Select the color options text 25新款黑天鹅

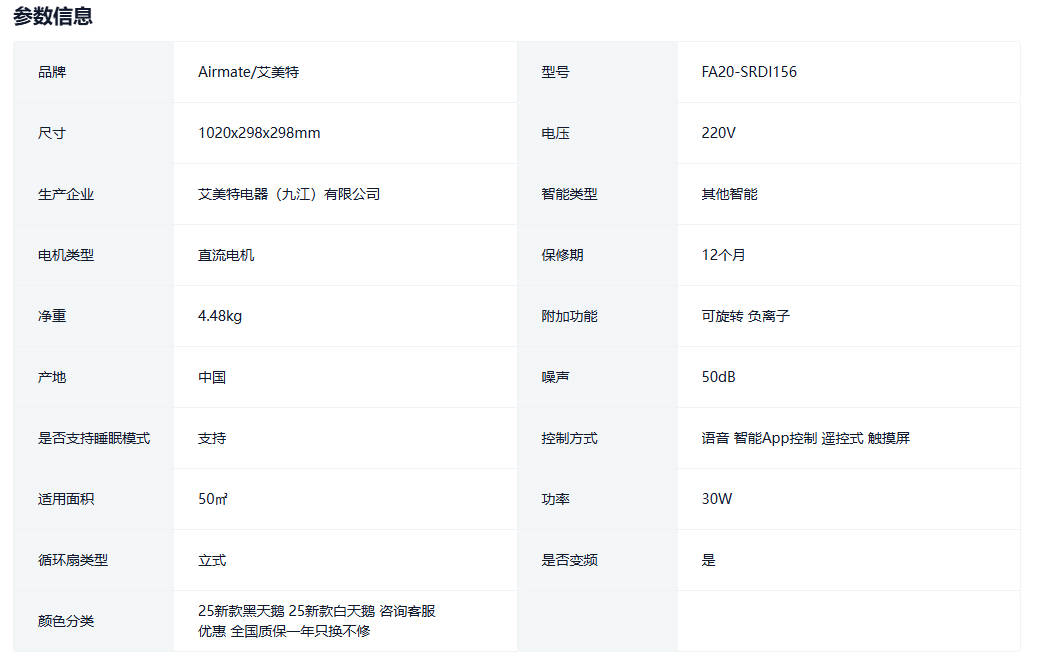(x=241, y=611)
